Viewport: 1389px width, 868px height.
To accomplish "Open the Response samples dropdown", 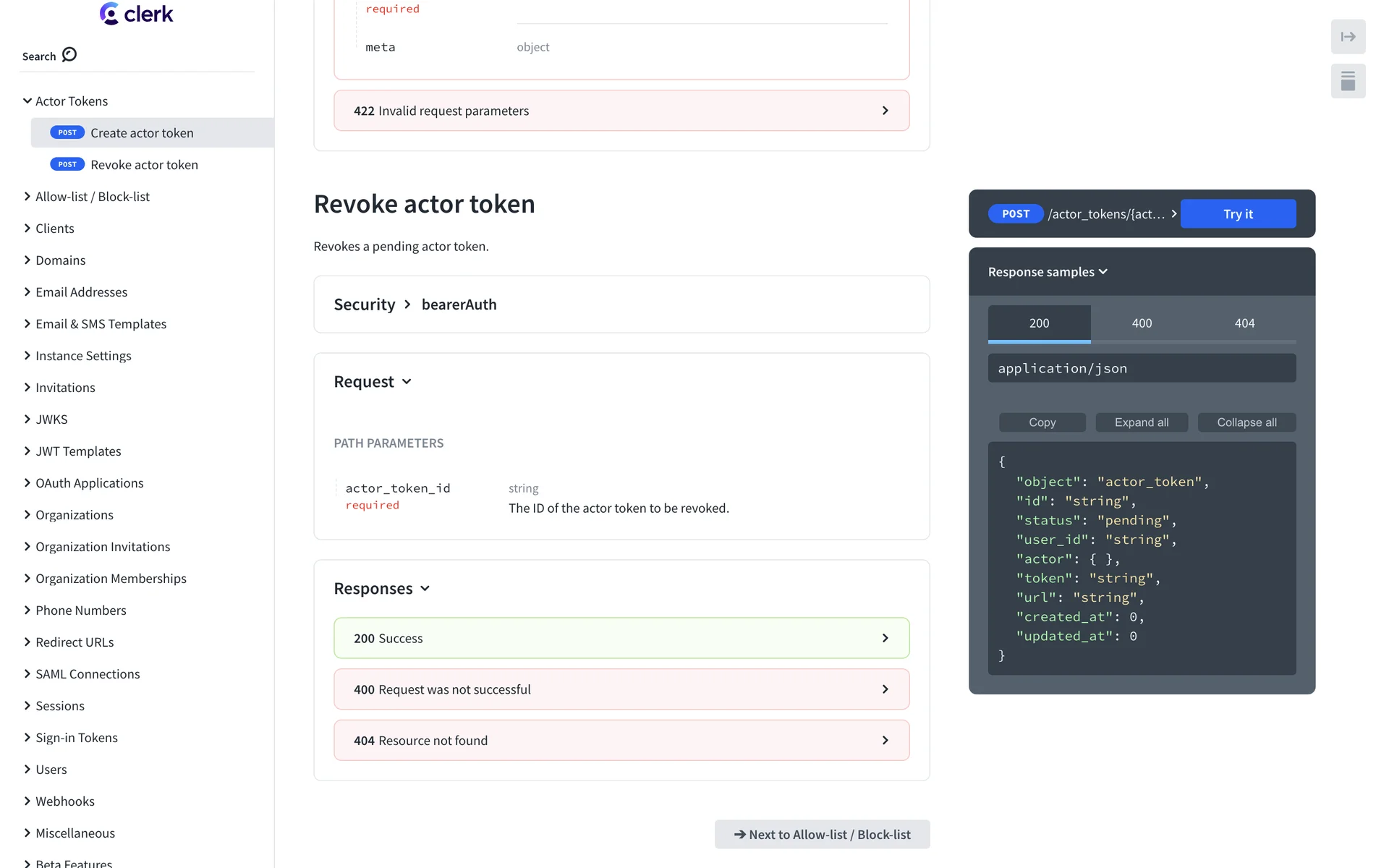I will 1047,272.
